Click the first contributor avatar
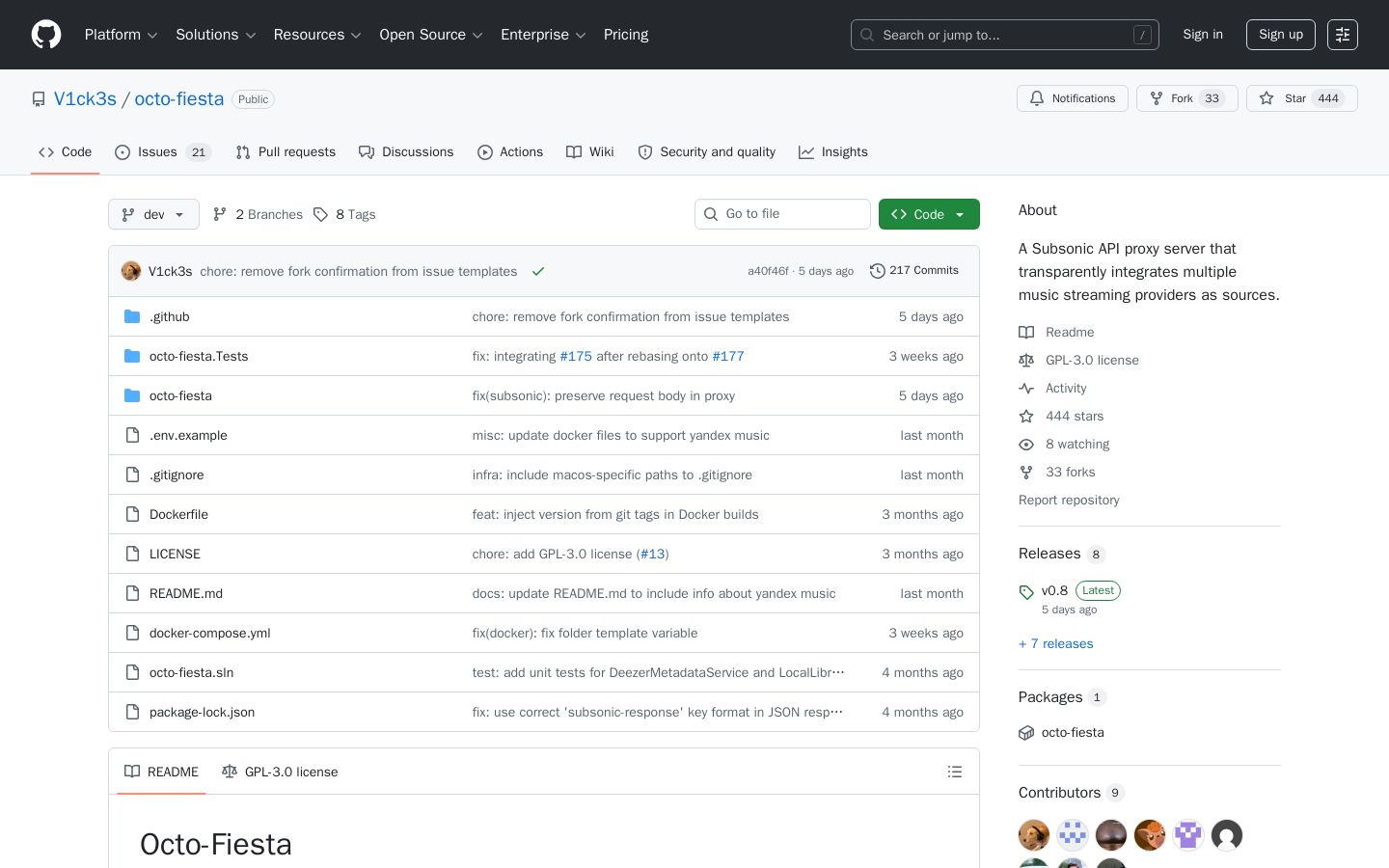The height and width of the screenshot is (868, 1389). click(1034, 835)
